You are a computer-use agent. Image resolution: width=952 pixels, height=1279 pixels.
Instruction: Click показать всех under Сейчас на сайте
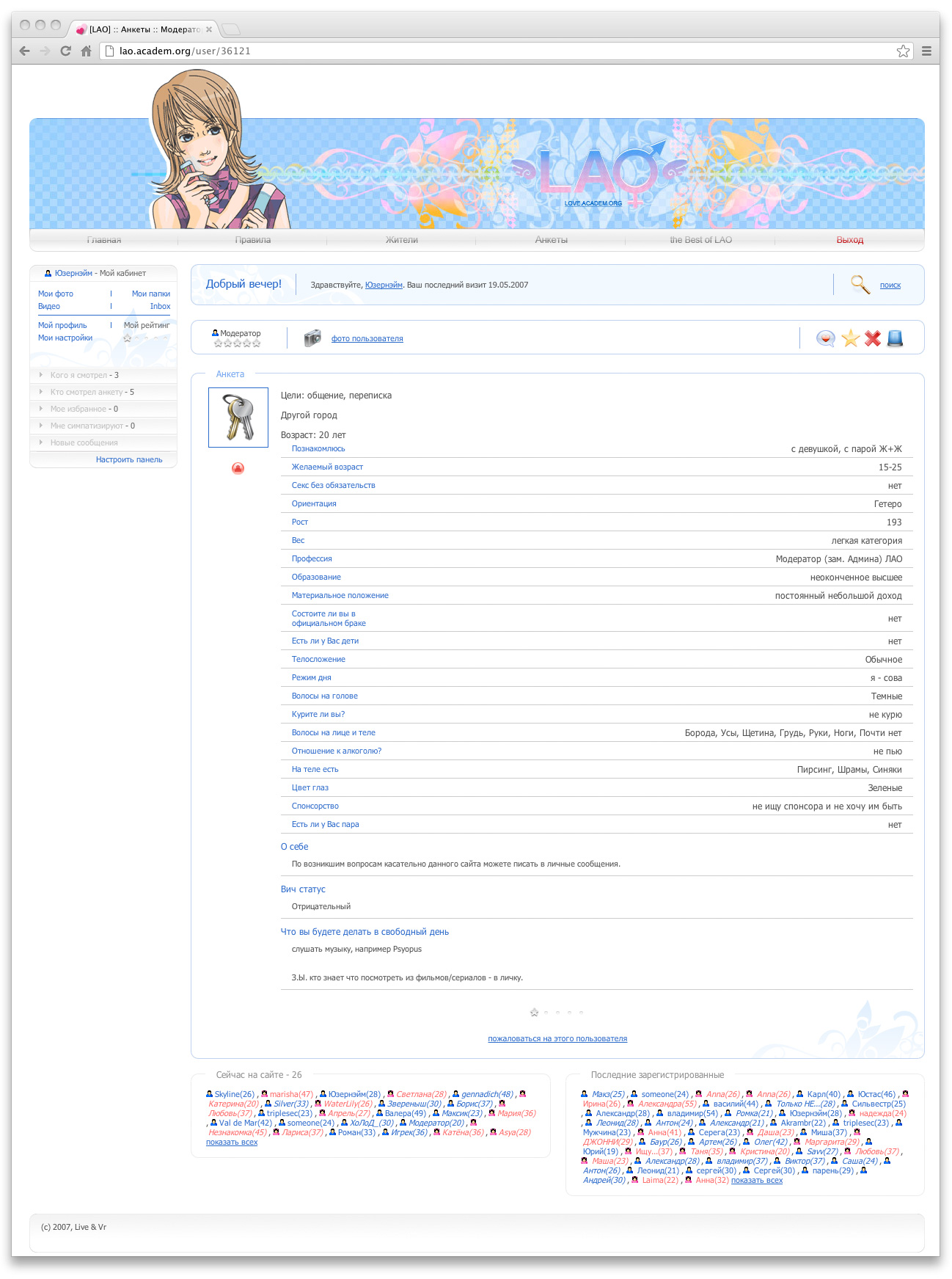232,1142
